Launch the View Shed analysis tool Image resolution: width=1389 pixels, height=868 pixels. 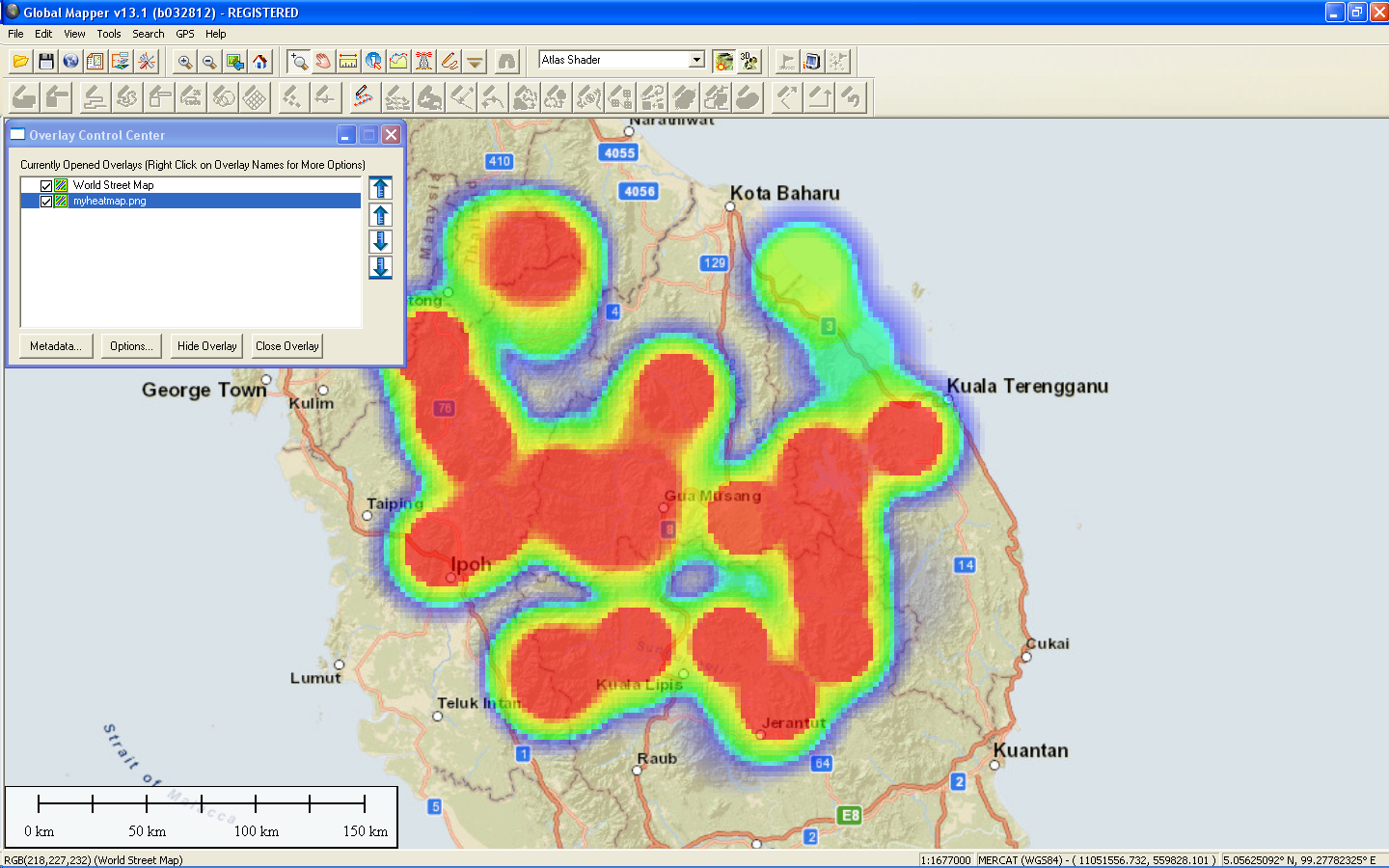pyautogui.click(x=423, y=60)
